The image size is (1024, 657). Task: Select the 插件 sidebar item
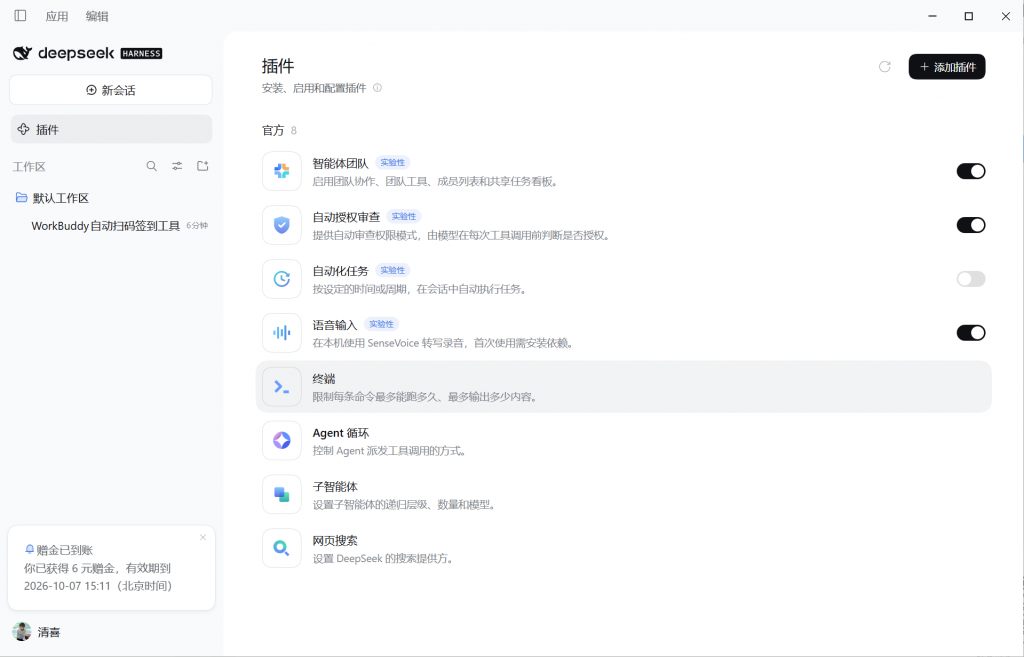pyautogui.click(x=111, y=129)
